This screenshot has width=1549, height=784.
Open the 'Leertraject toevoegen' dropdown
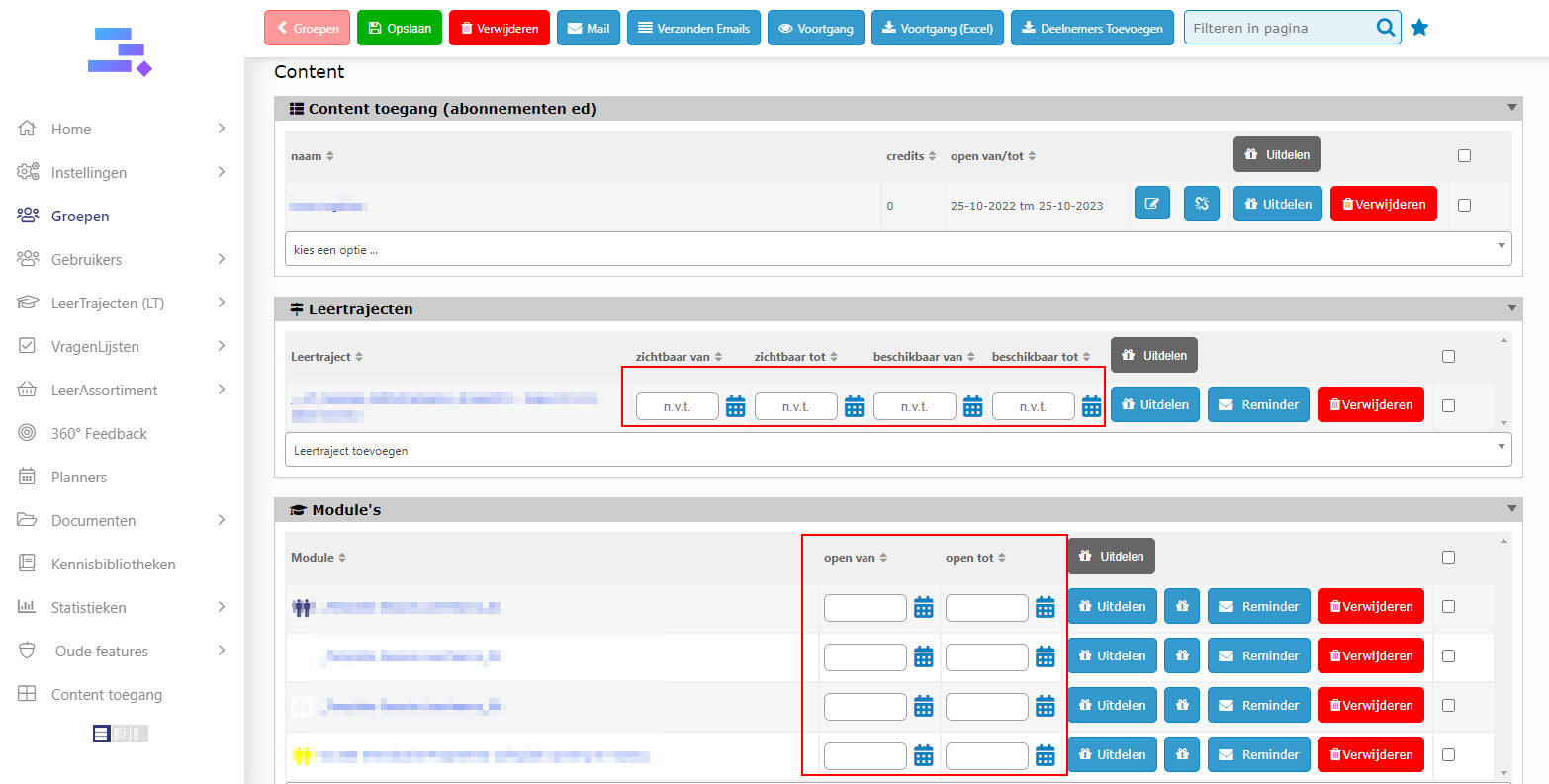pos(897,451)
